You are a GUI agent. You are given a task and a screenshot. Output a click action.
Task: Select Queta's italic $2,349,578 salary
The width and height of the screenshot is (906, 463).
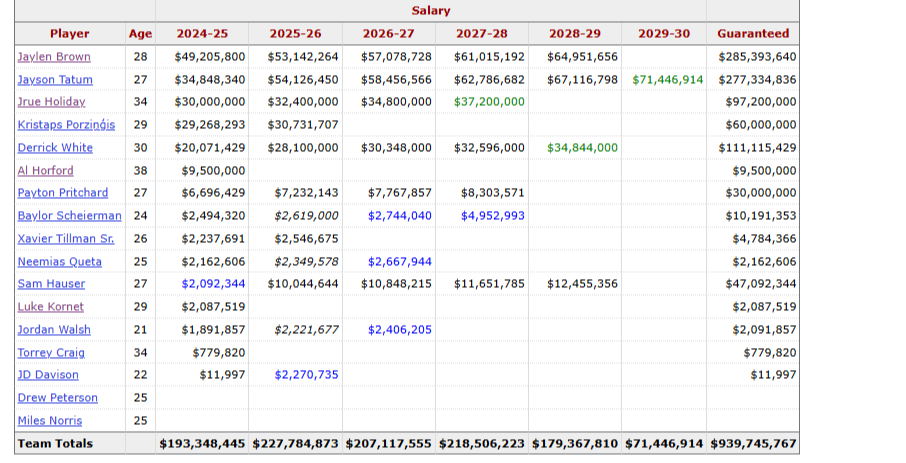coord(306,262)
